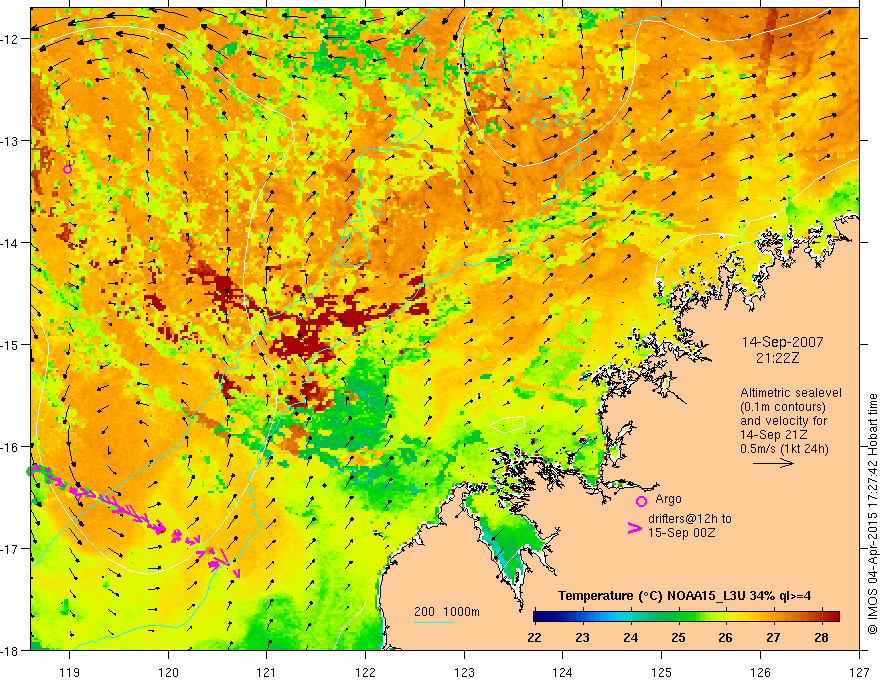The width and height of the screenshot is (880, 680).
Task: Click the longitude axis label '127'
Action: [859, 672]
